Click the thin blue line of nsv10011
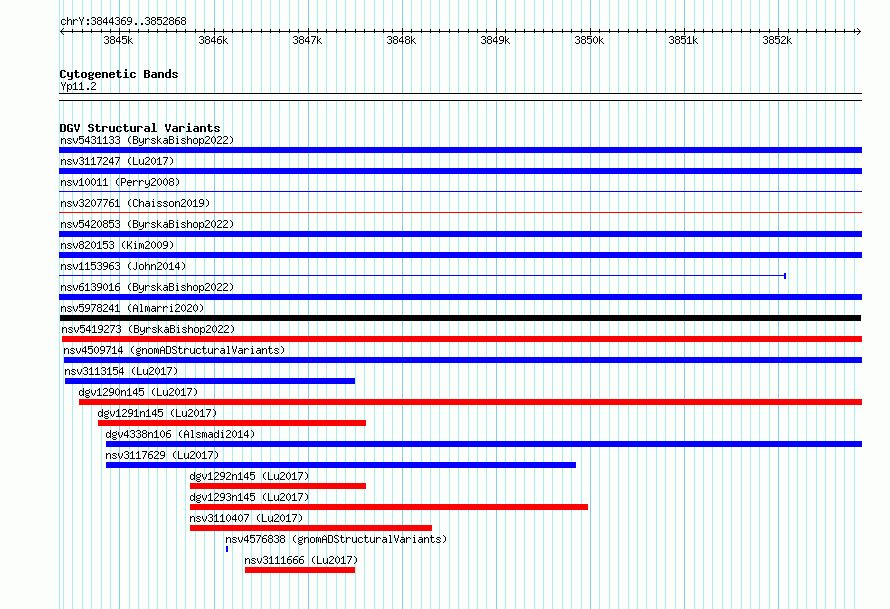Image resolution: width=890 pixels, height=609 pixels. [460, 192]
